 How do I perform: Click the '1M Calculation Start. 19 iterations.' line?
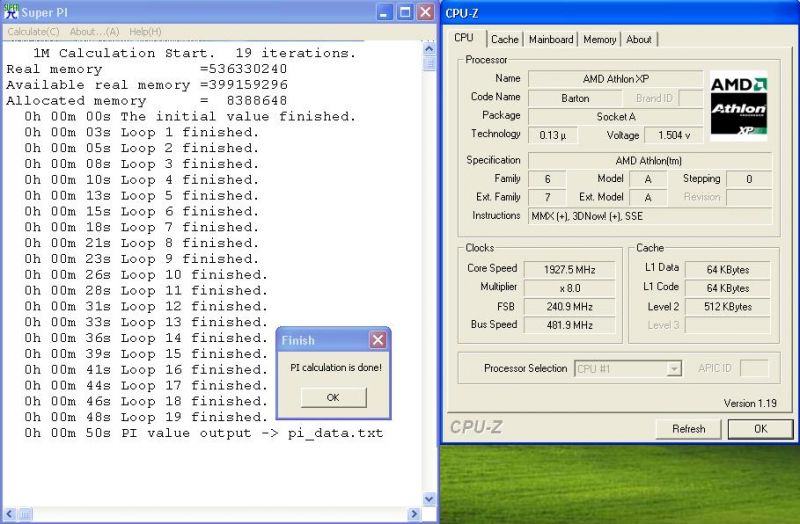(194, 53)
